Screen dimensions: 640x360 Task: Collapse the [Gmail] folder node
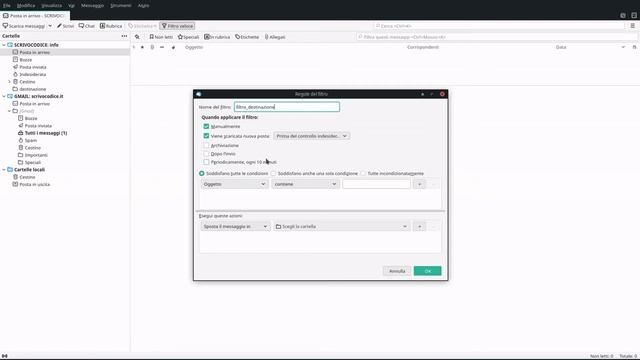click(9, 111)
